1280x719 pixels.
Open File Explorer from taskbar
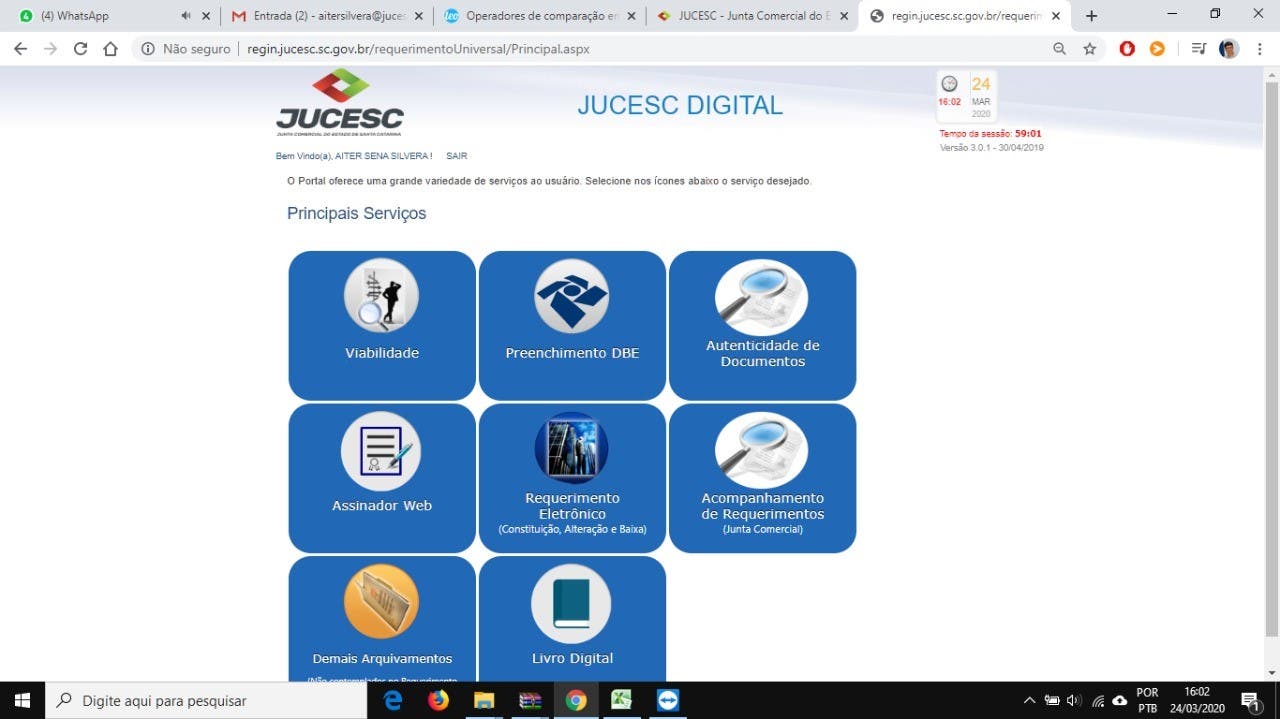[x=484, y=700]
